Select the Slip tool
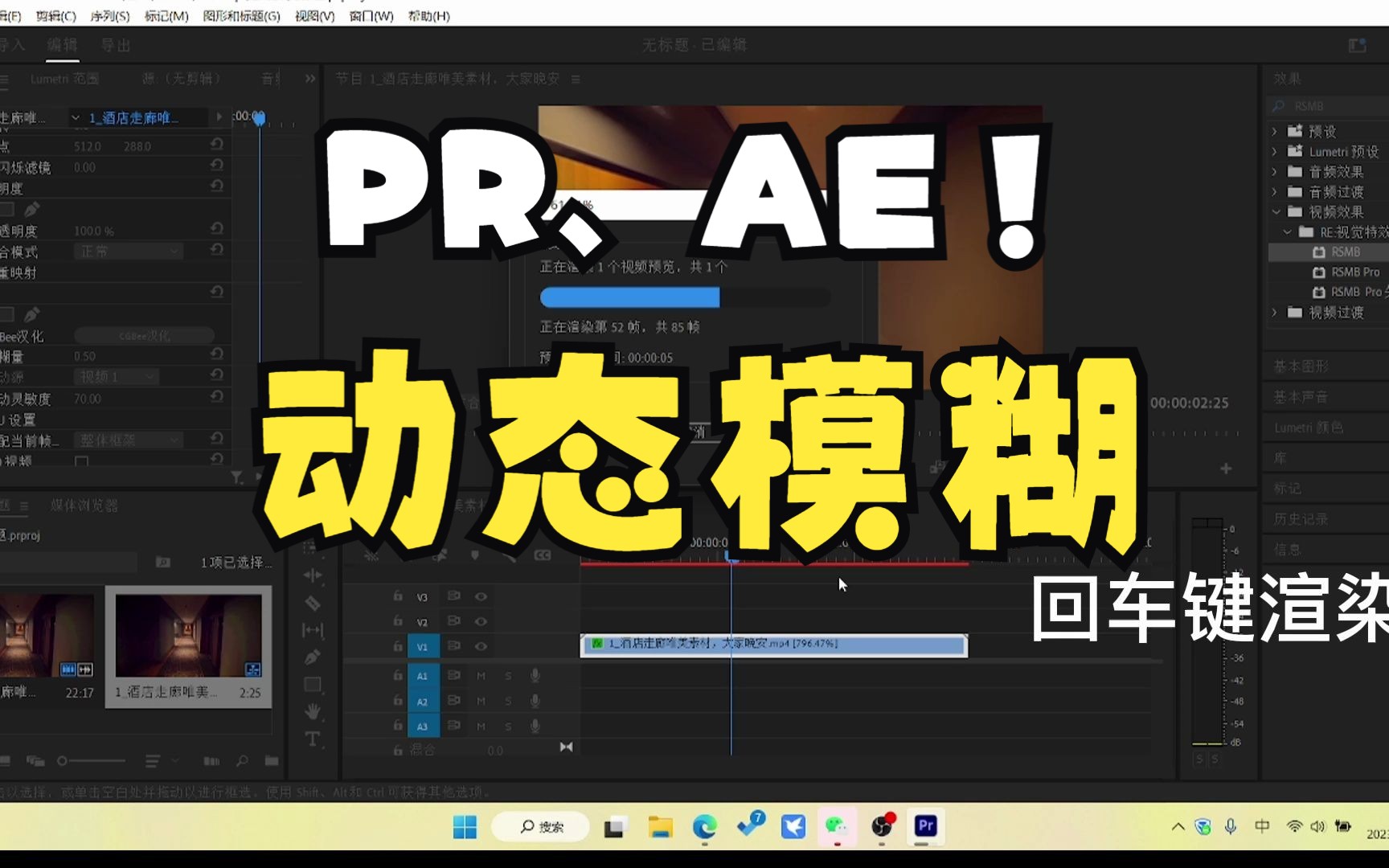This screenshot has height=868, width=1389. [313, 630]
